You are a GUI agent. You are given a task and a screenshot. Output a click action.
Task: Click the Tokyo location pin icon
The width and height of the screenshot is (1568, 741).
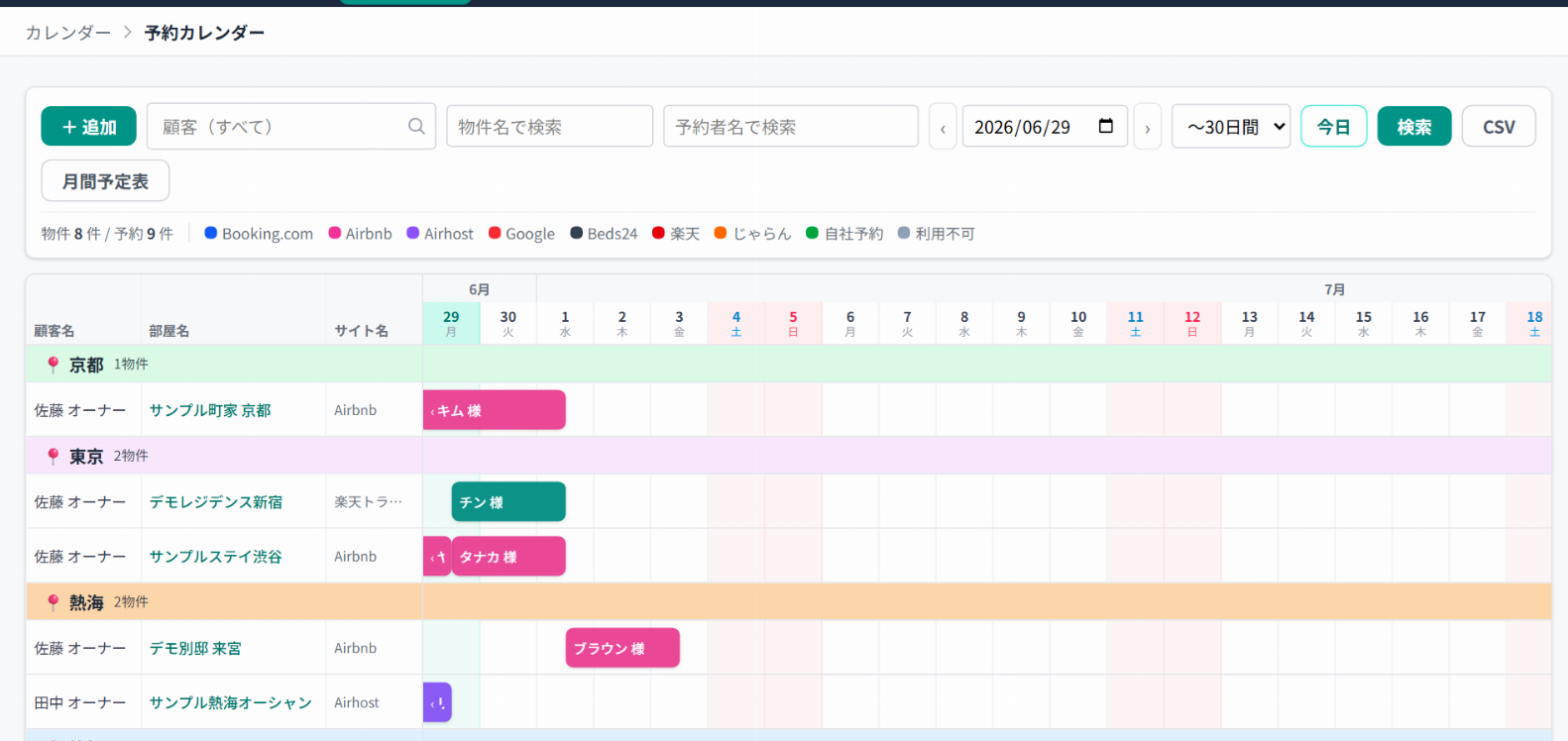click(54, 456)
